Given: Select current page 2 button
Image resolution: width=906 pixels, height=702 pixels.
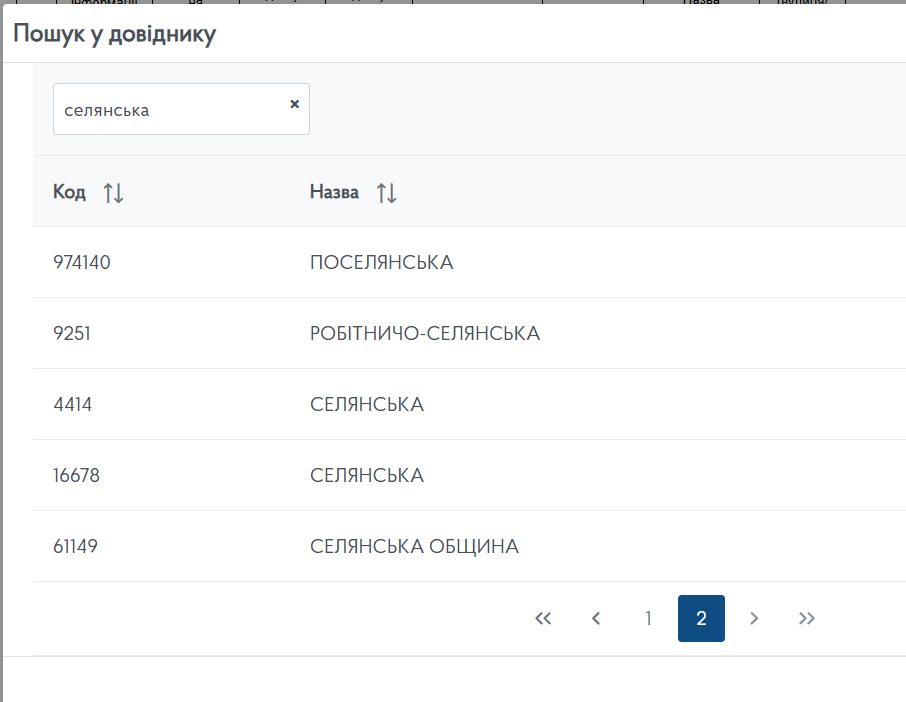Looking at the screenshot, I should pos(701,619).
